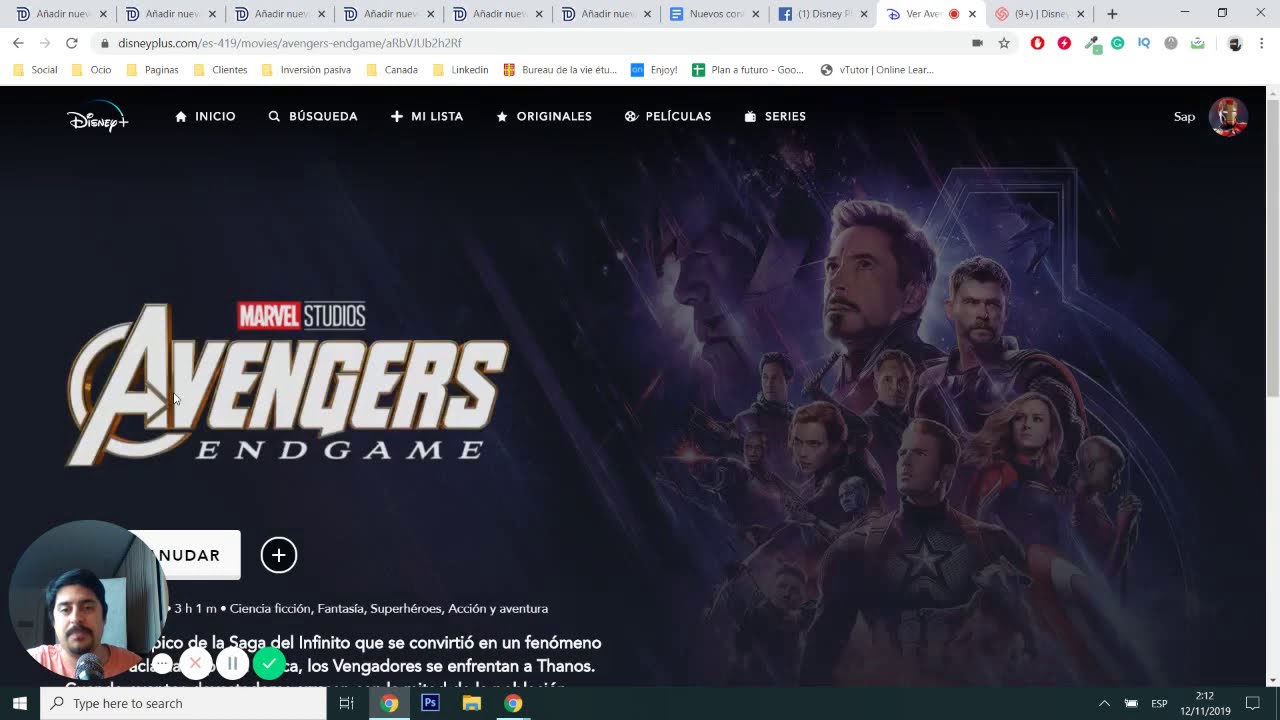Open MI LISTA watchlist
This screenshot has height=720, width=1280.
(x=427, y=117)
